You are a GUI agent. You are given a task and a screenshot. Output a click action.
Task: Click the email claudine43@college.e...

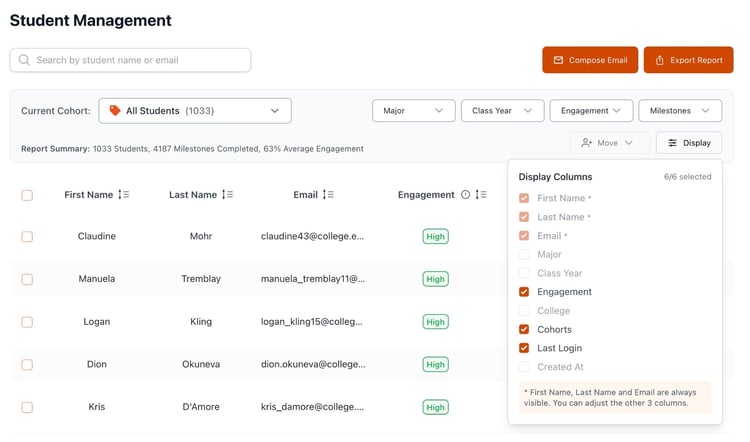[x=312, y=236]
